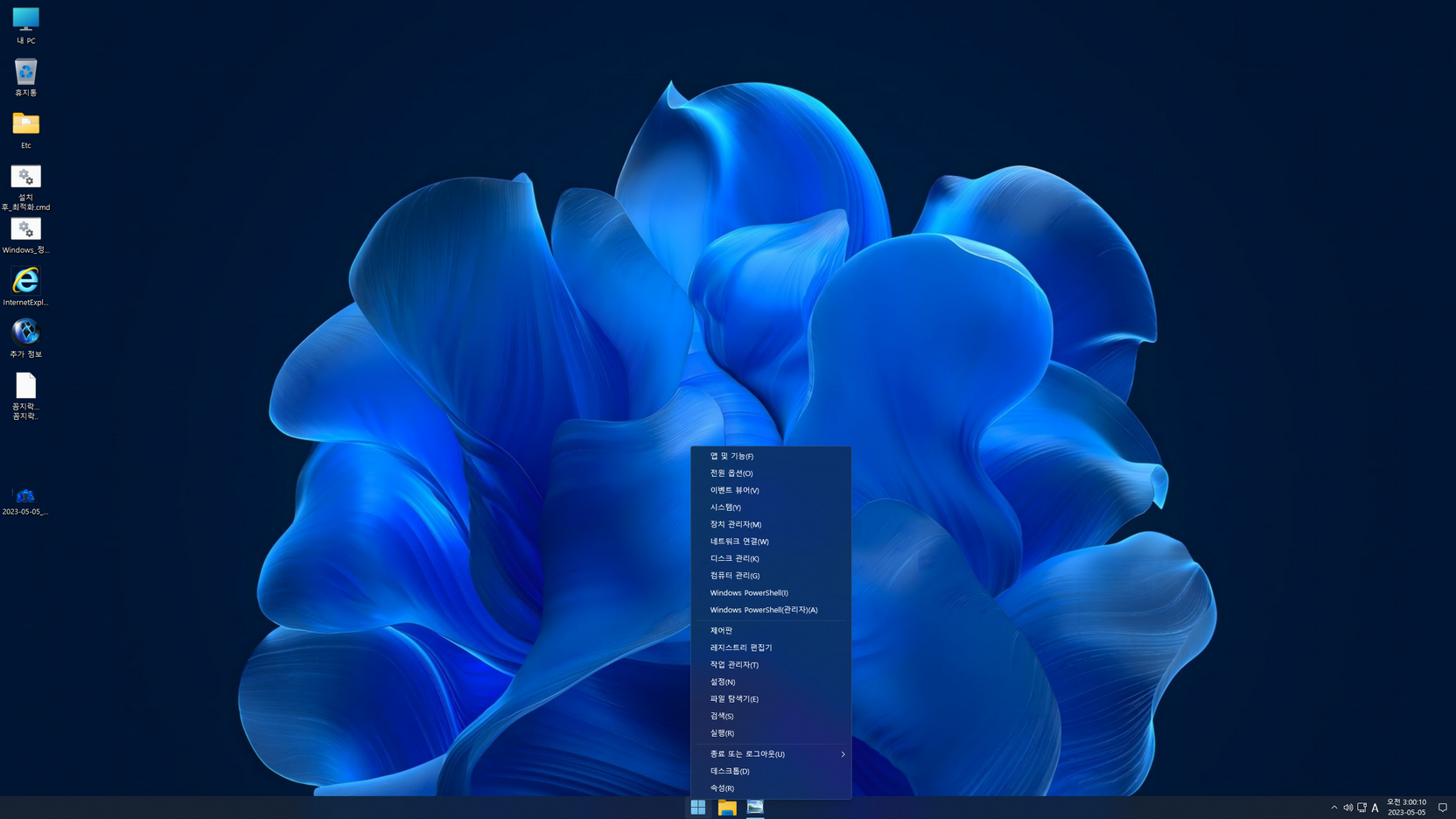Choose 작업 관리자(T) in the menu

[771, 665]
